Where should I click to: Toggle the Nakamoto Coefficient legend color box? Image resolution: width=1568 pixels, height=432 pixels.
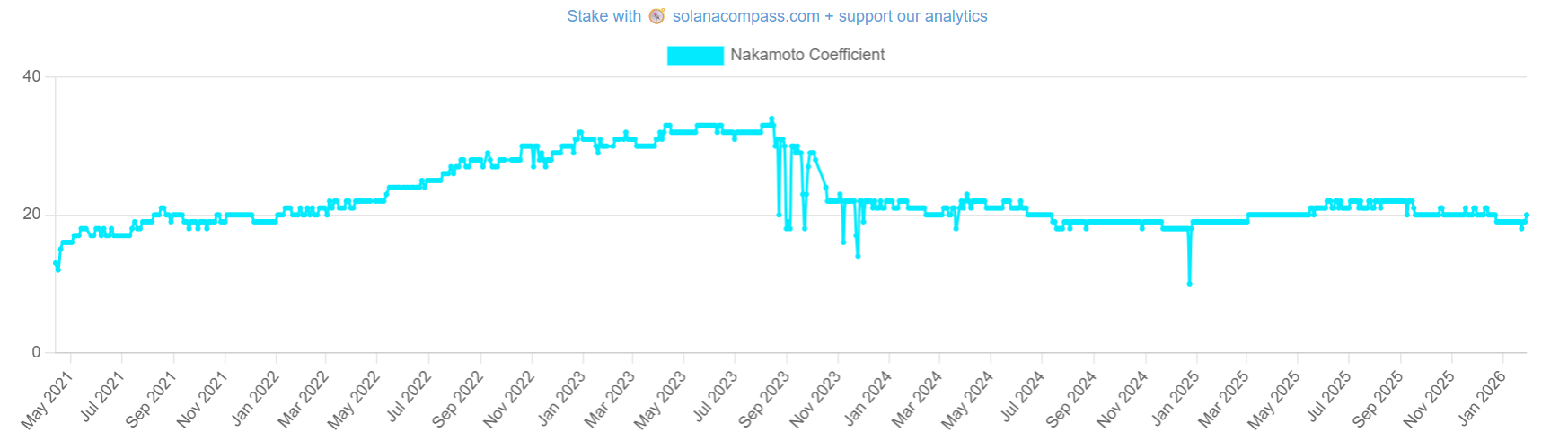[x=695, y=55]
